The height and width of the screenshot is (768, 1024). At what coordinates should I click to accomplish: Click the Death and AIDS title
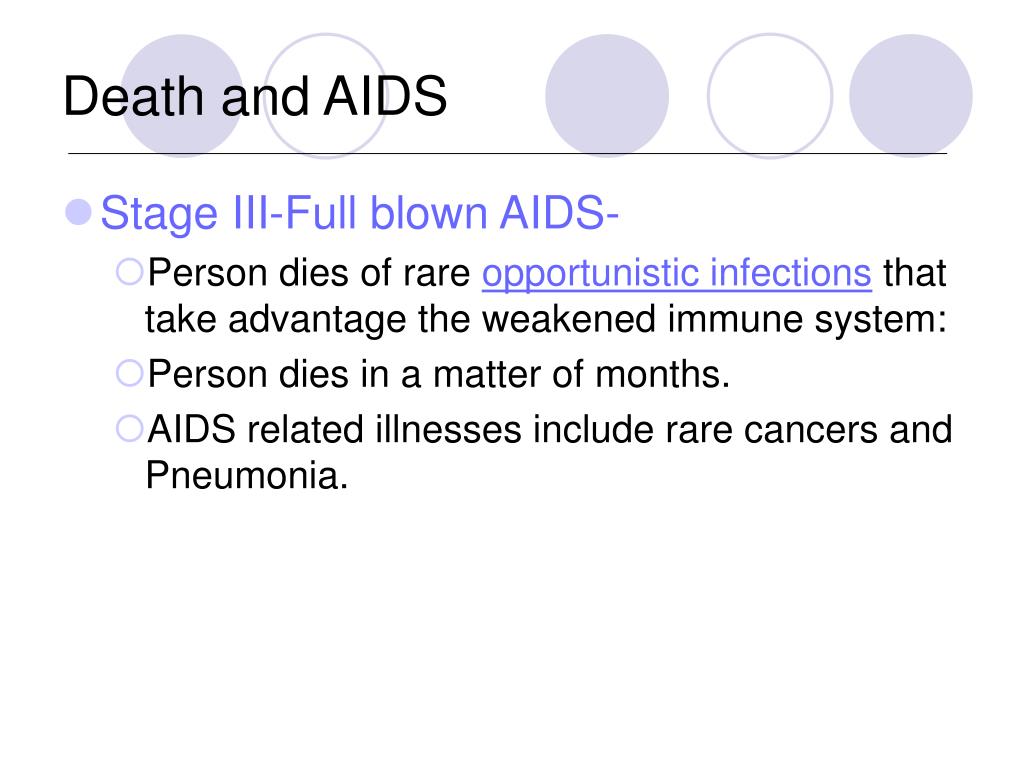pyautogui.click(x=255, y=97)
